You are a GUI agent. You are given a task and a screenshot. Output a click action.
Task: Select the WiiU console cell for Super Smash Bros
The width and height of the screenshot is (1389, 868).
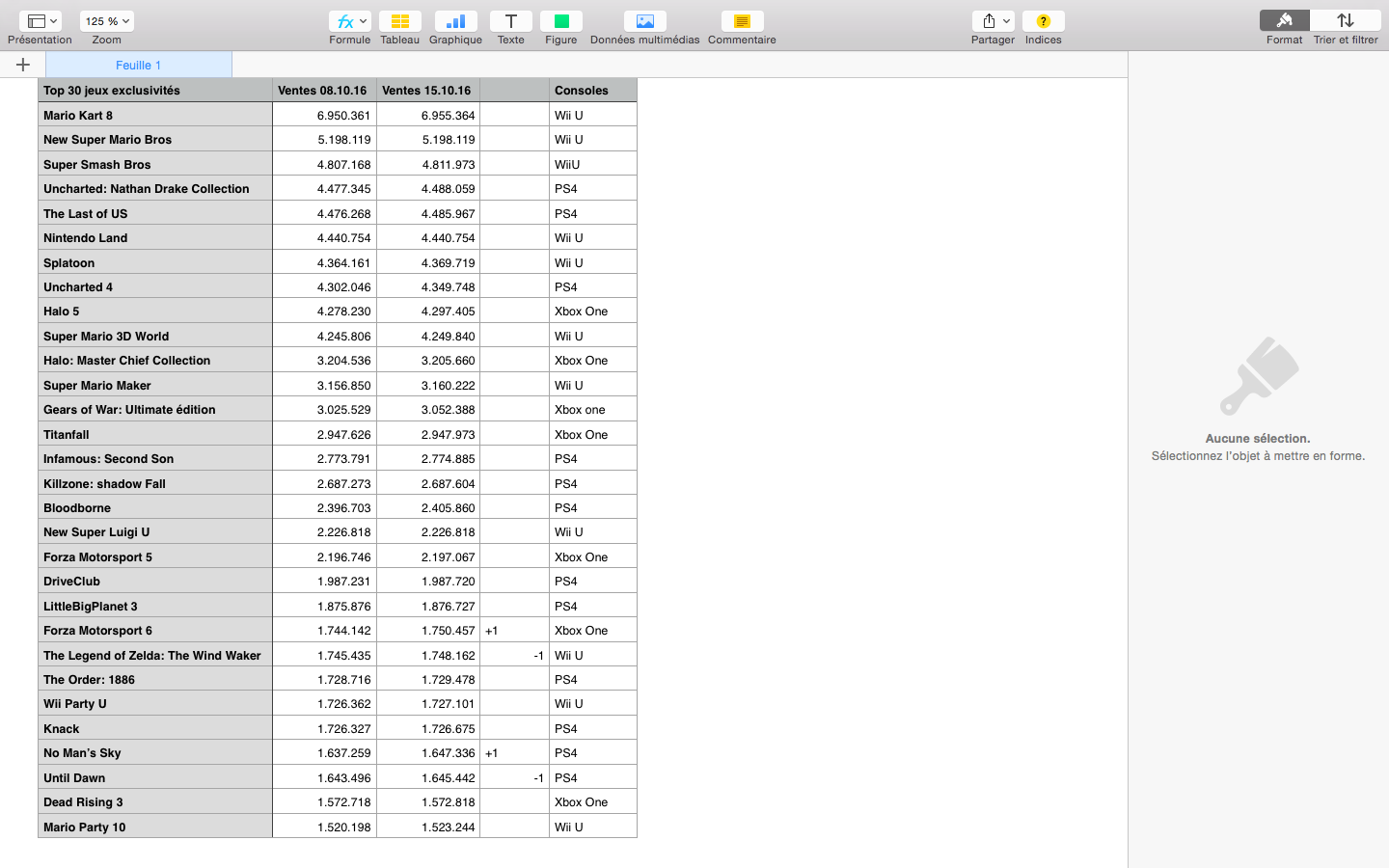point(593,164)
